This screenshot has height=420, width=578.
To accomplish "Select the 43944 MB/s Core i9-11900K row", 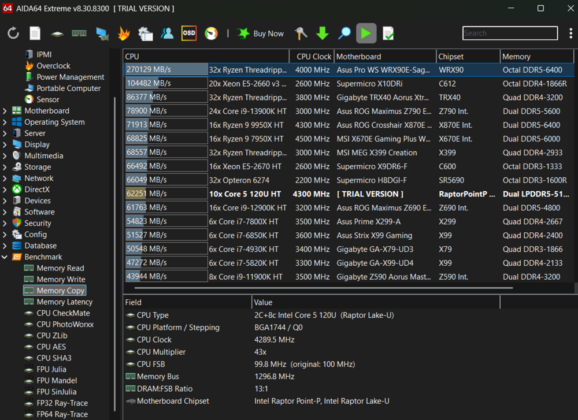I will pos(348,277).
